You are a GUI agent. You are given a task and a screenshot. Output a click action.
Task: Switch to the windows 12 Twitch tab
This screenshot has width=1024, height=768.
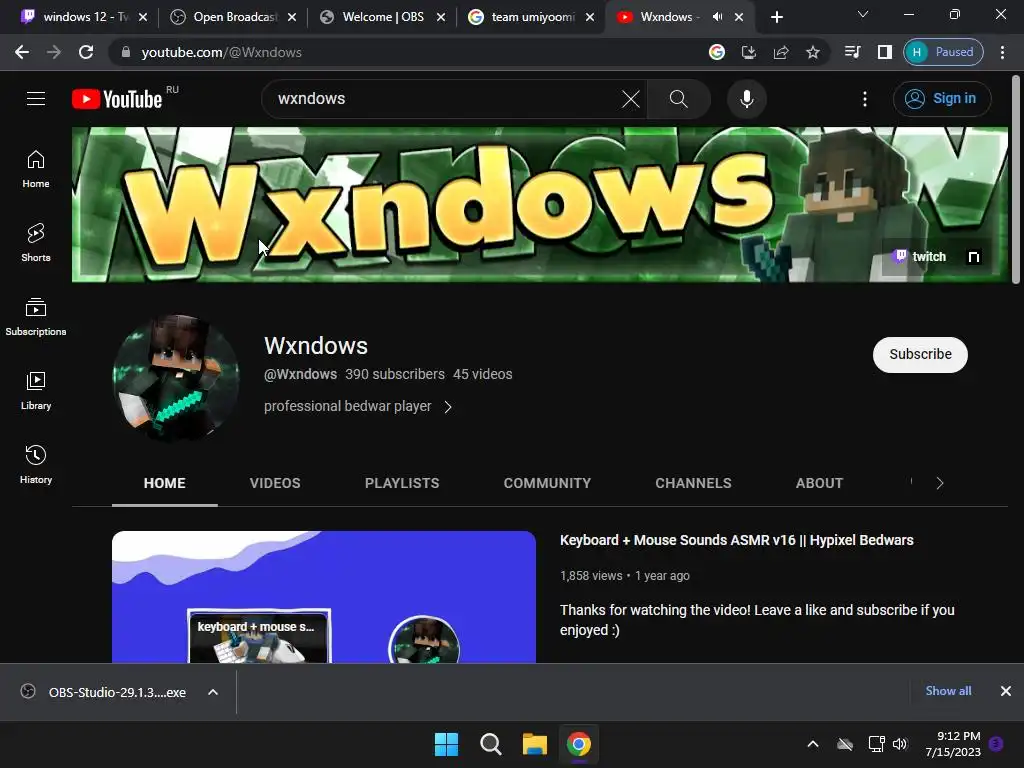[x=85, y=17]
